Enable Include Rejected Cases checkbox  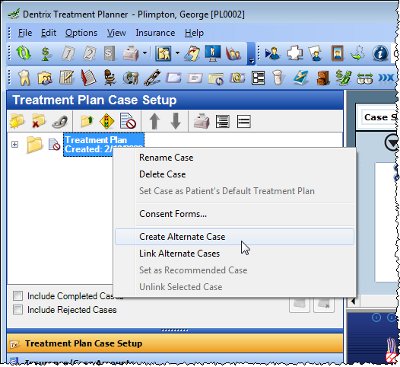(x=18, y=310)
